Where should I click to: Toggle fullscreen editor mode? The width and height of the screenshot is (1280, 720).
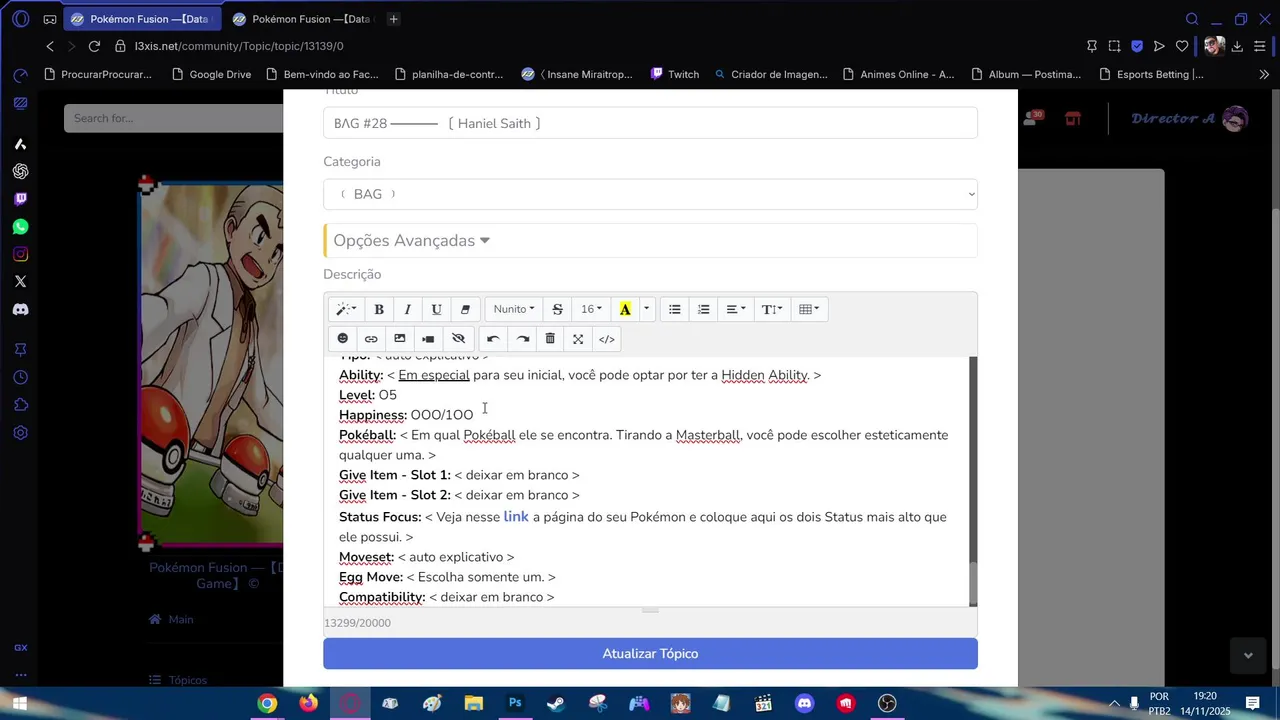(x=578, y=339)
